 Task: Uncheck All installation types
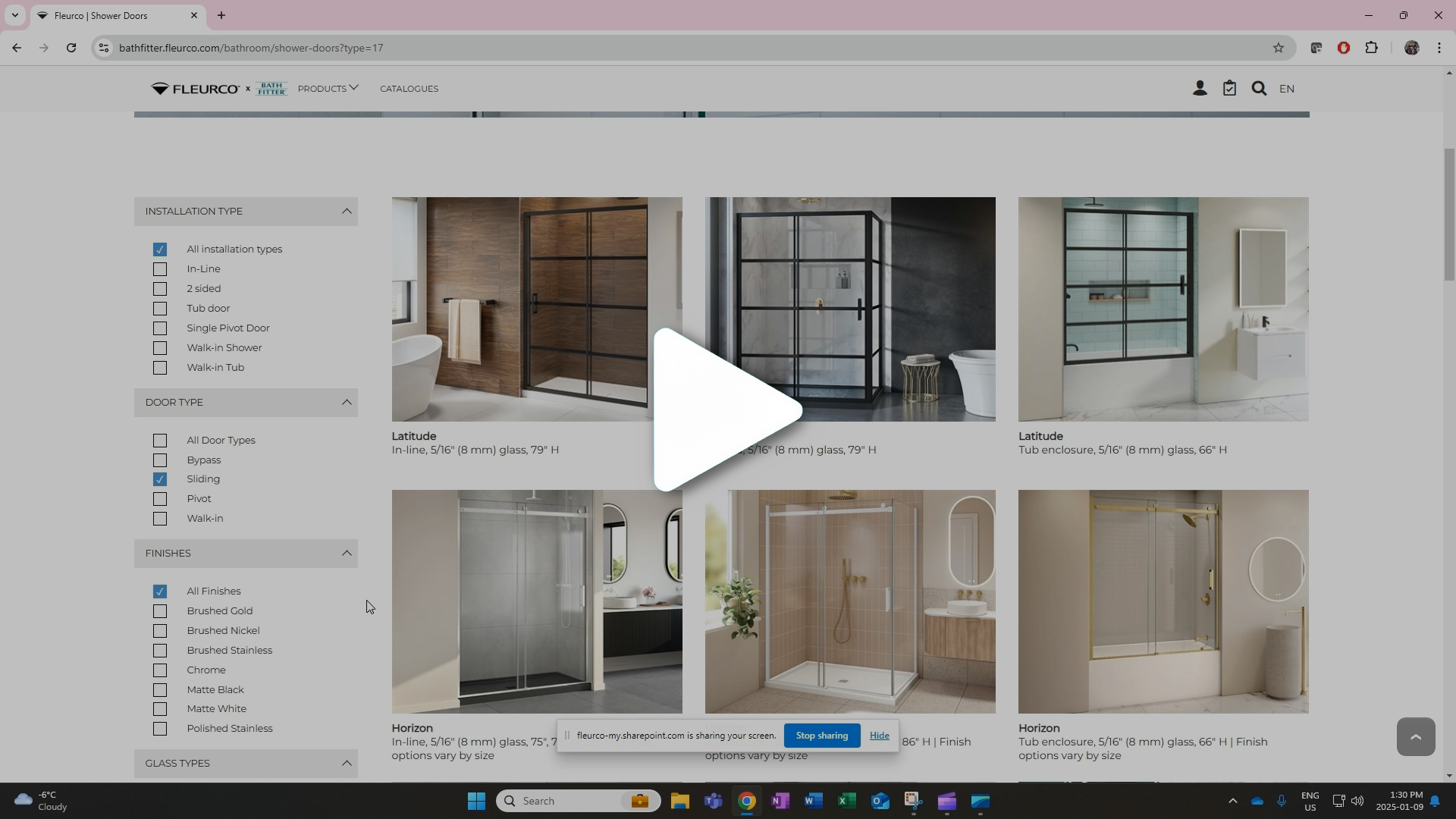pos(159,249)
